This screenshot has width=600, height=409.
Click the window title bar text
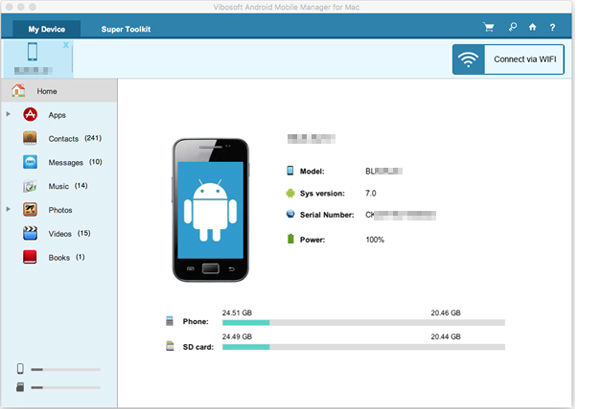tap(286, 7)
